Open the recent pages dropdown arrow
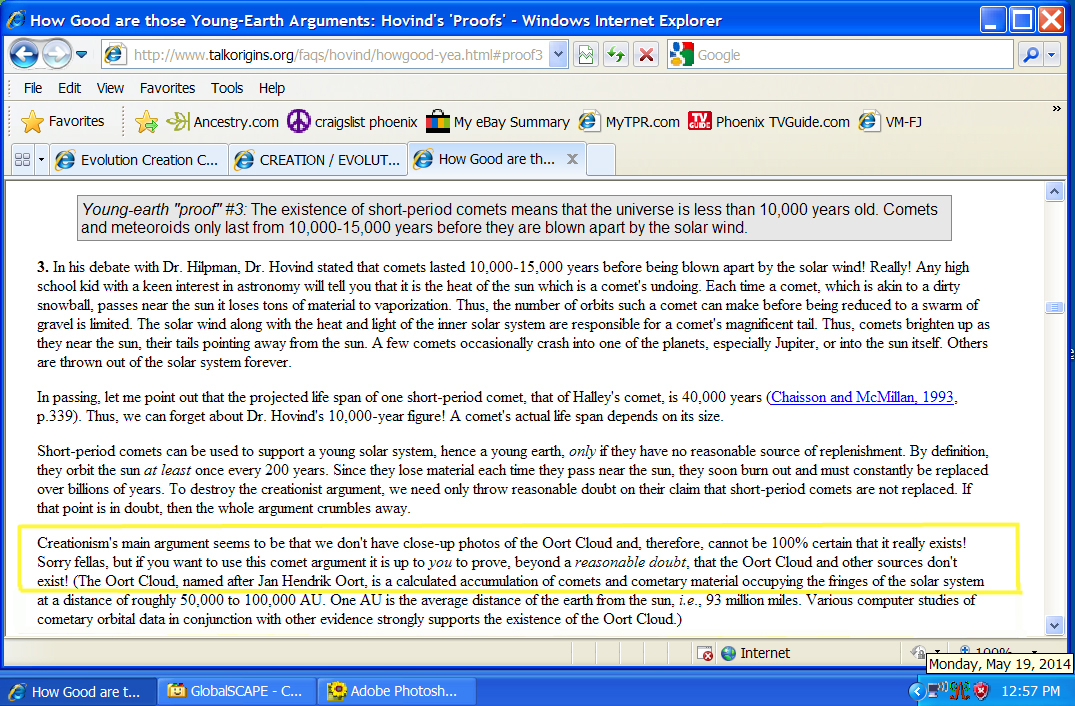1075x706 pixels. click(82, 55)
